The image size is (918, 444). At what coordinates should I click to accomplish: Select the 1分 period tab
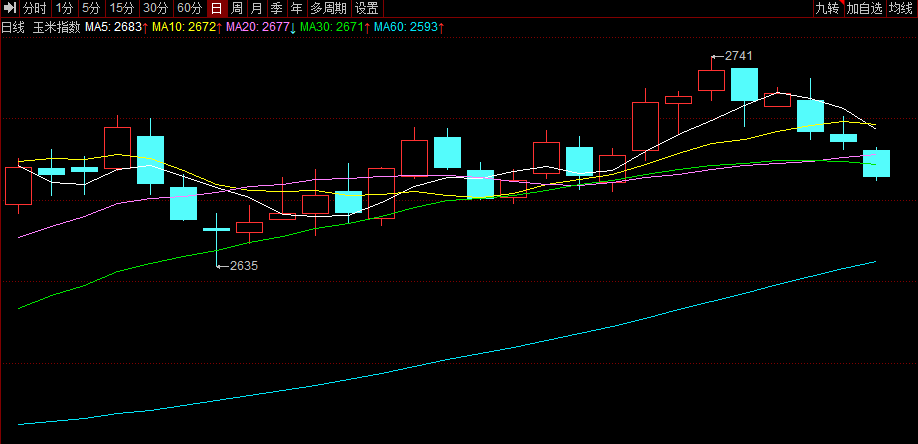(x=64, y=8)
